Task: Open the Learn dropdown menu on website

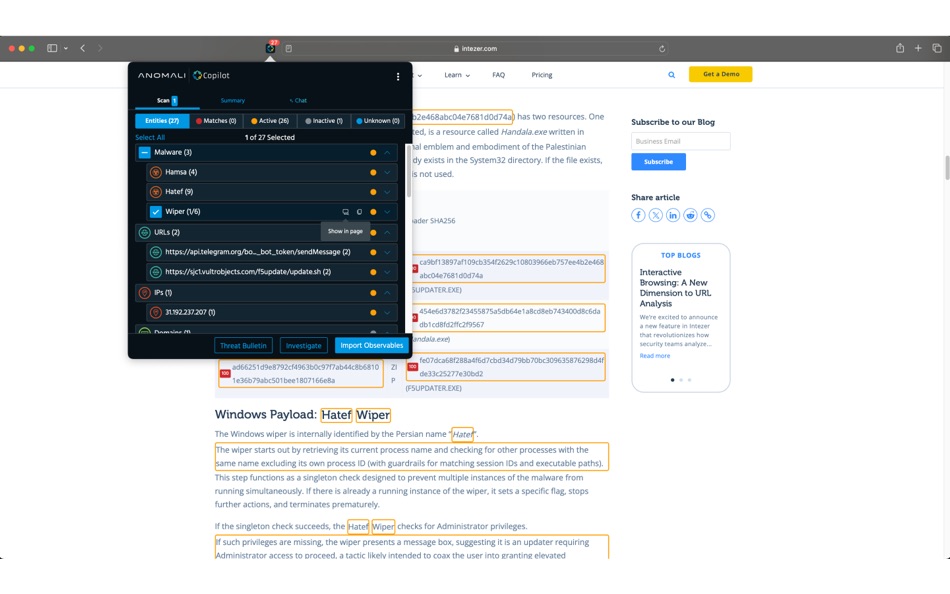Action: pyautogui.click(x=457, y=75)
